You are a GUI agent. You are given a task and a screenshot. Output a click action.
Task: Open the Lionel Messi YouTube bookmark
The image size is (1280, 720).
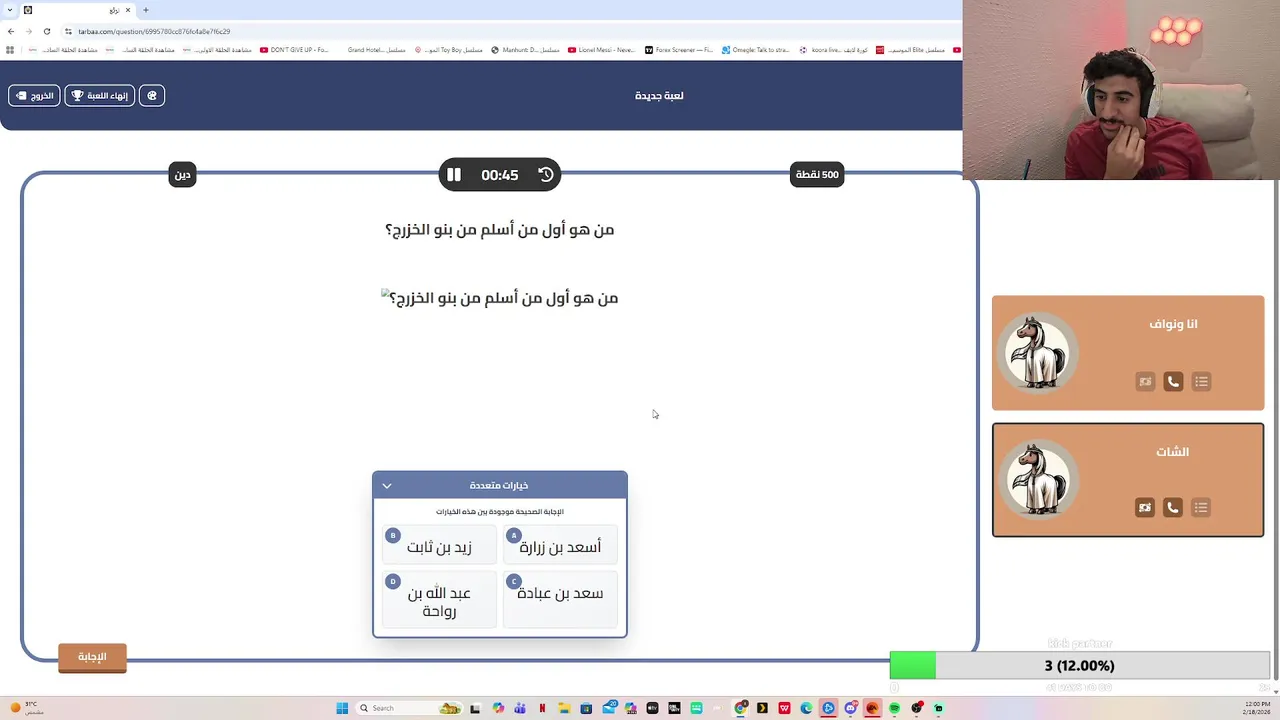point(601,49)
